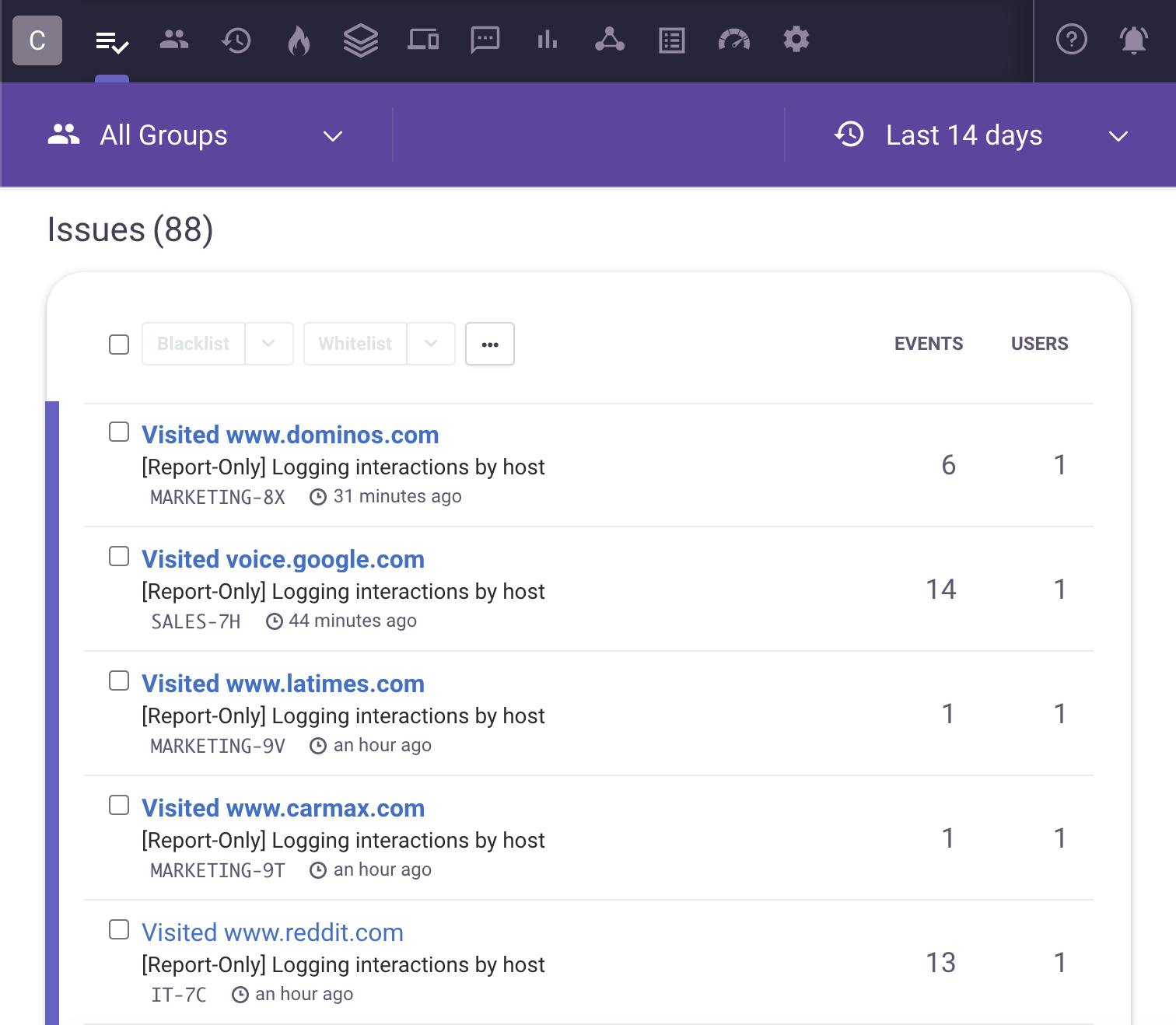Viewport: 1176px width, 1025px height.
Task: Click the history icon beside Last 14 days
Action: 849,135
